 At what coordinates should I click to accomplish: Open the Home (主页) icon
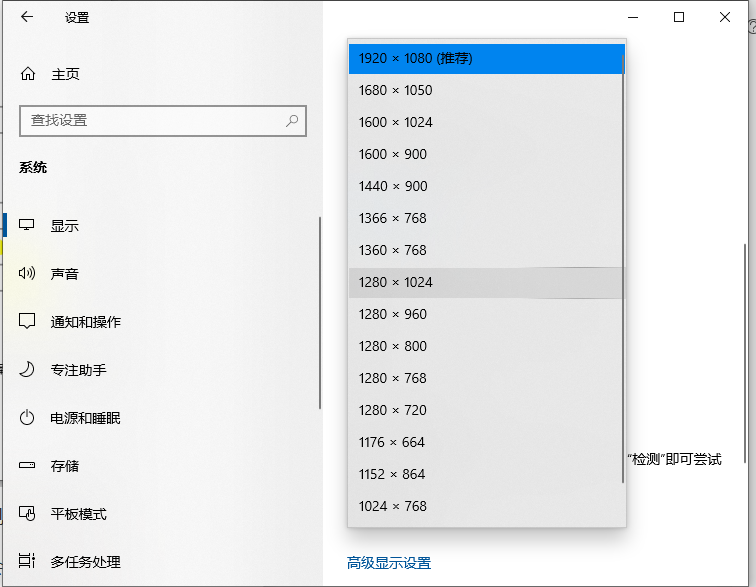click(x=28, y=74)
